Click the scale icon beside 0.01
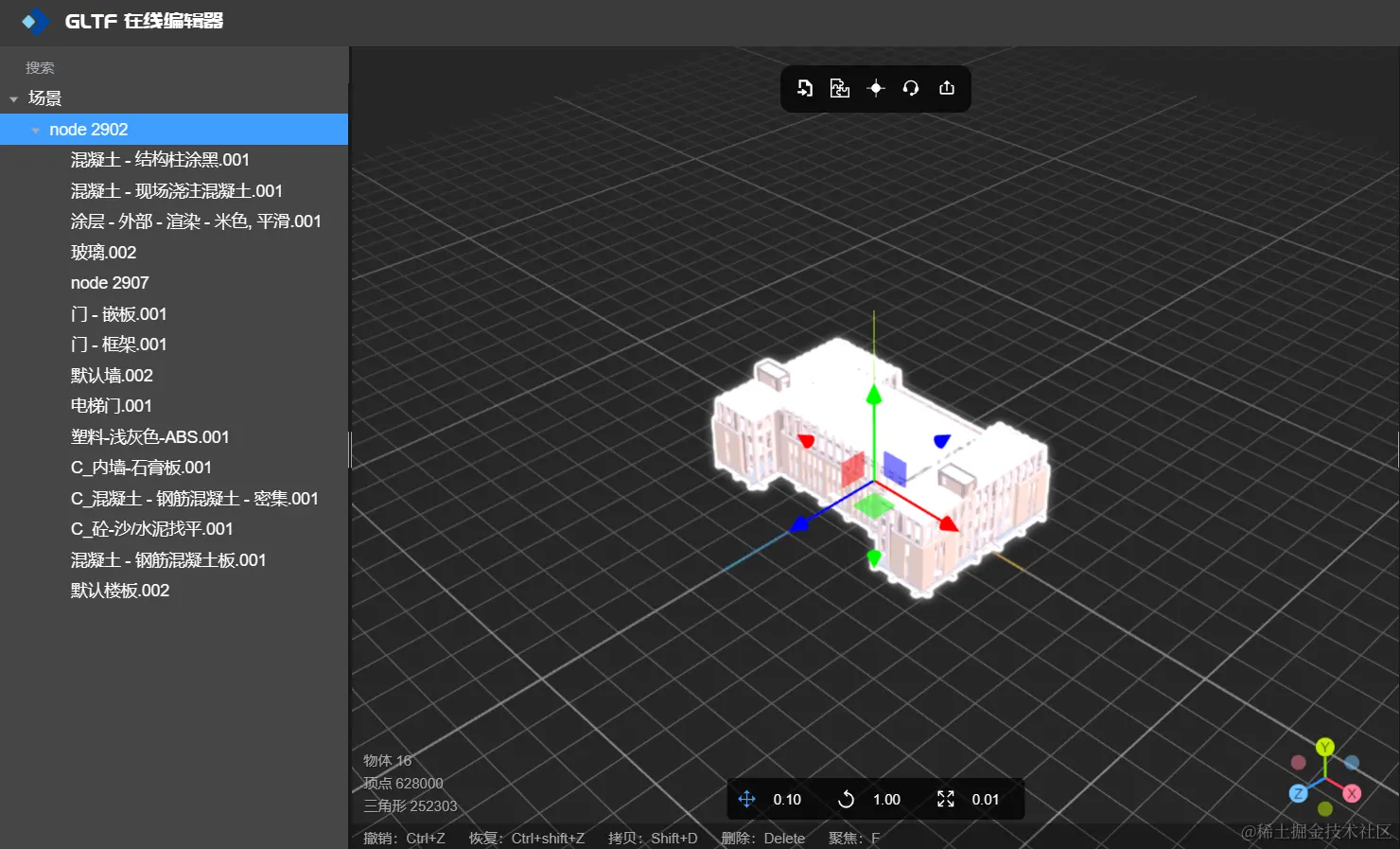Image resolution: width=1400 pixels, height=849 pixels. (946, 799)
